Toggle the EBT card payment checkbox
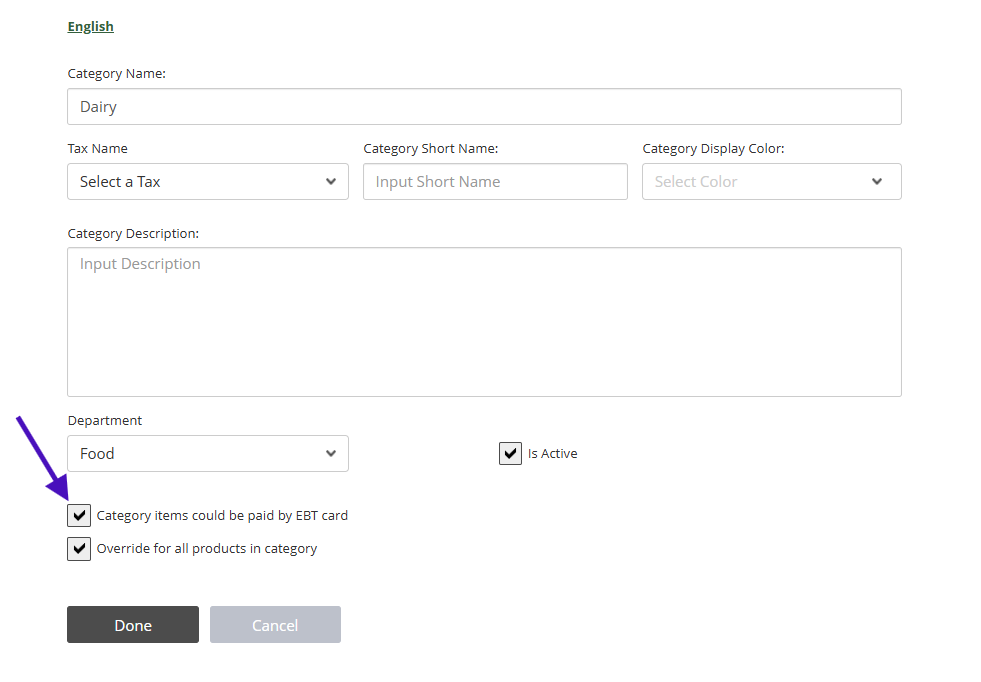Viewport: 981px width, 682px height. 79,516
